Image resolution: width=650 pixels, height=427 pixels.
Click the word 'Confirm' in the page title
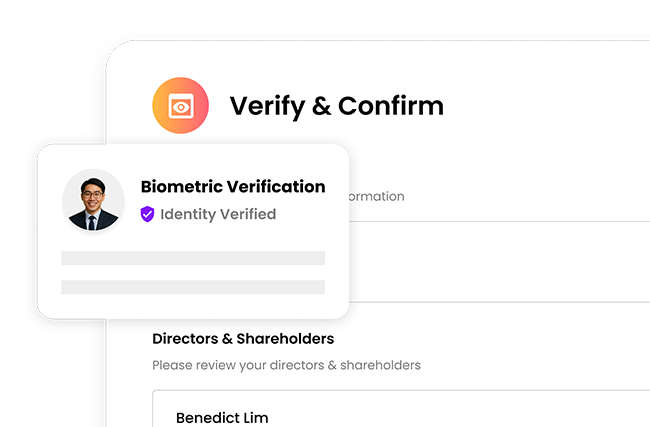(391, 106)
